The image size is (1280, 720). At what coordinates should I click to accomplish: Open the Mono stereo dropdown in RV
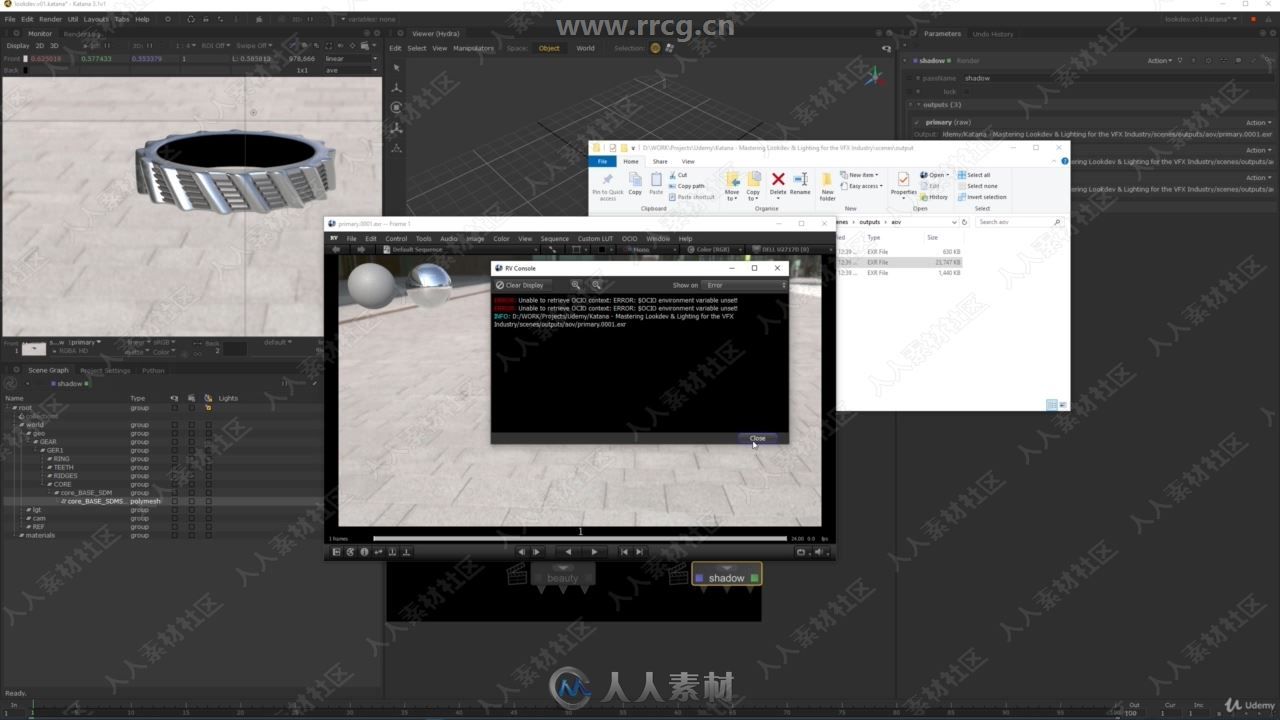click(650, 249)
